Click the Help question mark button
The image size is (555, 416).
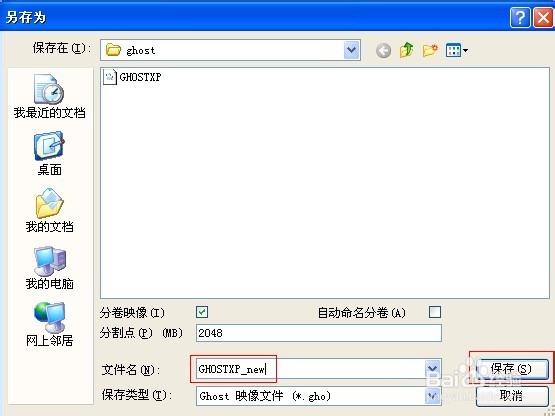520,17
